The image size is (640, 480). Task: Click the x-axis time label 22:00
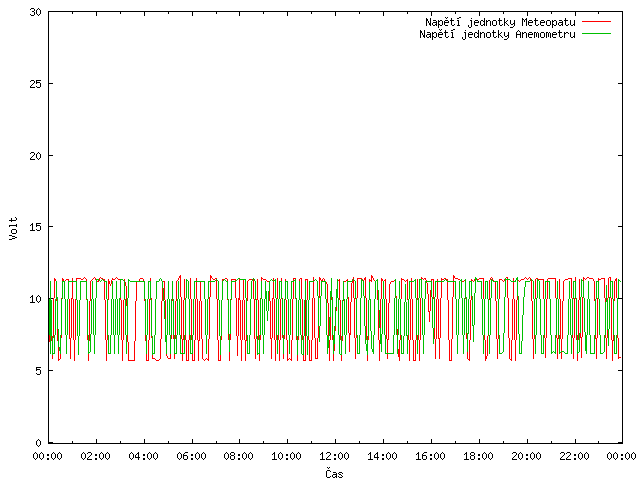(x=574, y=456)
